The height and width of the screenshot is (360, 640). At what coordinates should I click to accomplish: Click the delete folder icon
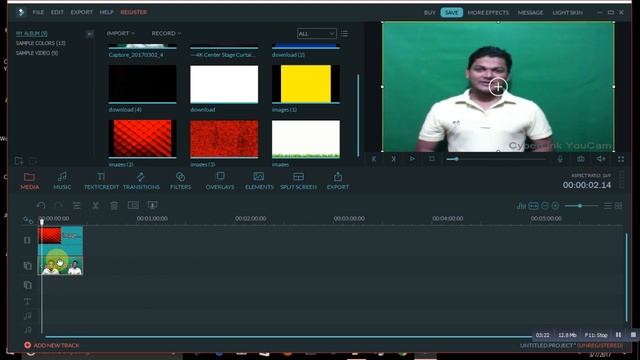(x=33, y=161)
